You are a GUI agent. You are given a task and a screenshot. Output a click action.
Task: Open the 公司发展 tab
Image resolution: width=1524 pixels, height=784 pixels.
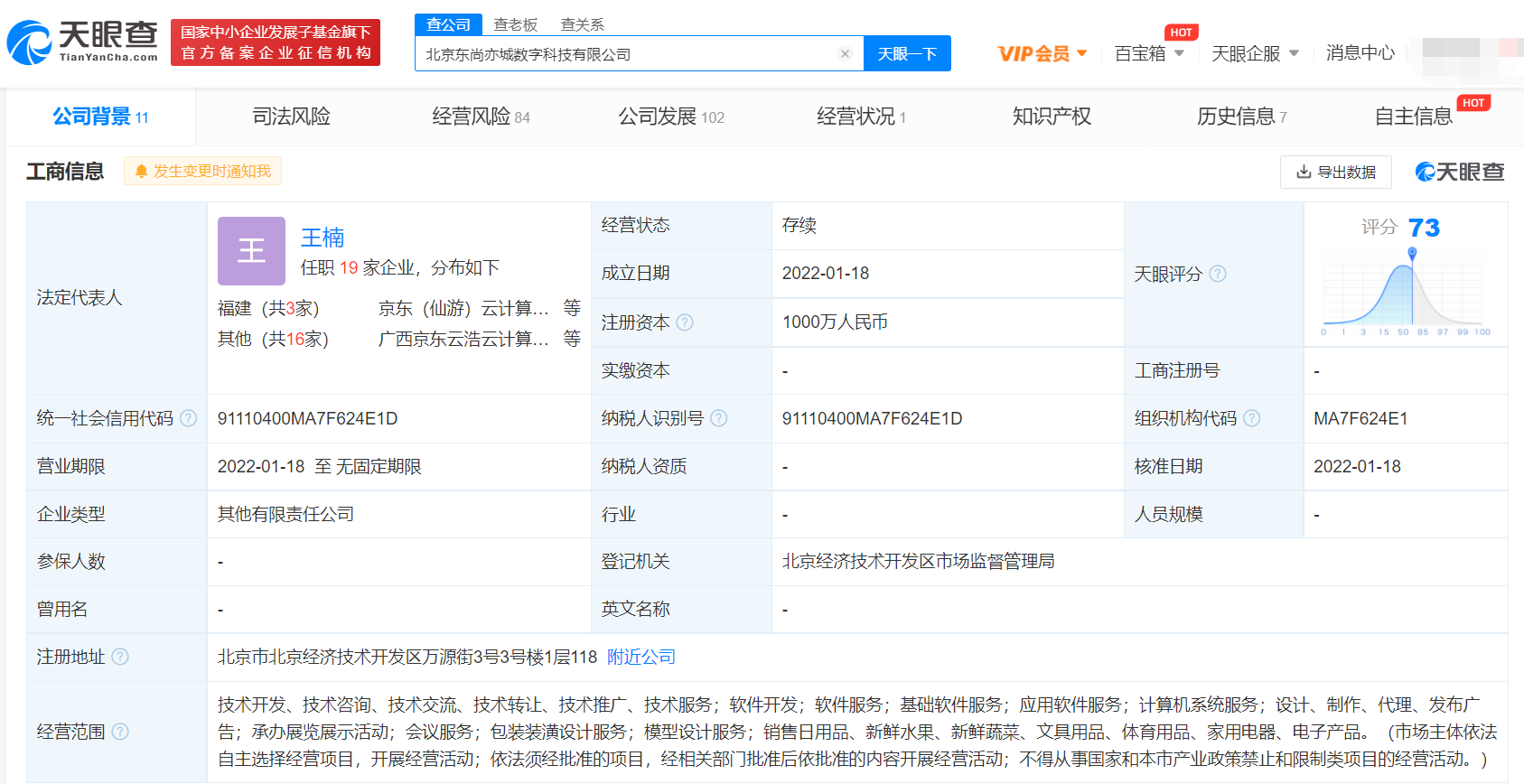(x=671, y=117)
